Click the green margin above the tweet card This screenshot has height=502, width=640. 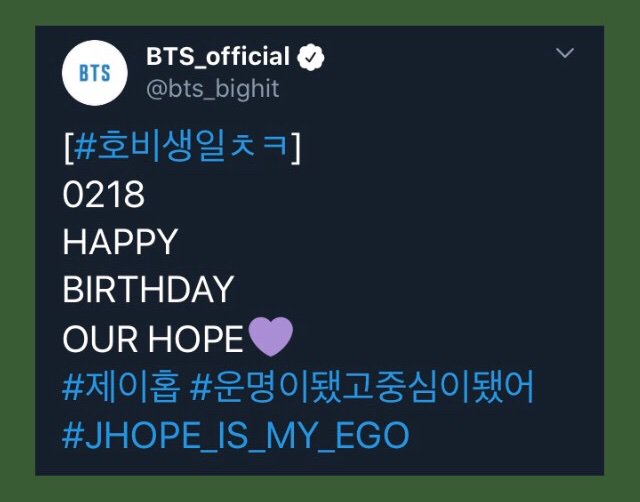click(x=320, y=13)
